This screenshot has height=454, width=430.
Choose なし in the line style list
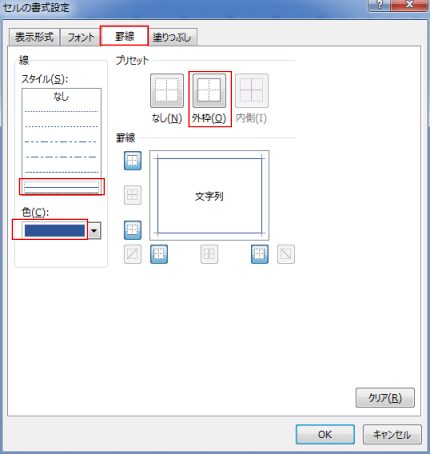(61, 97)
